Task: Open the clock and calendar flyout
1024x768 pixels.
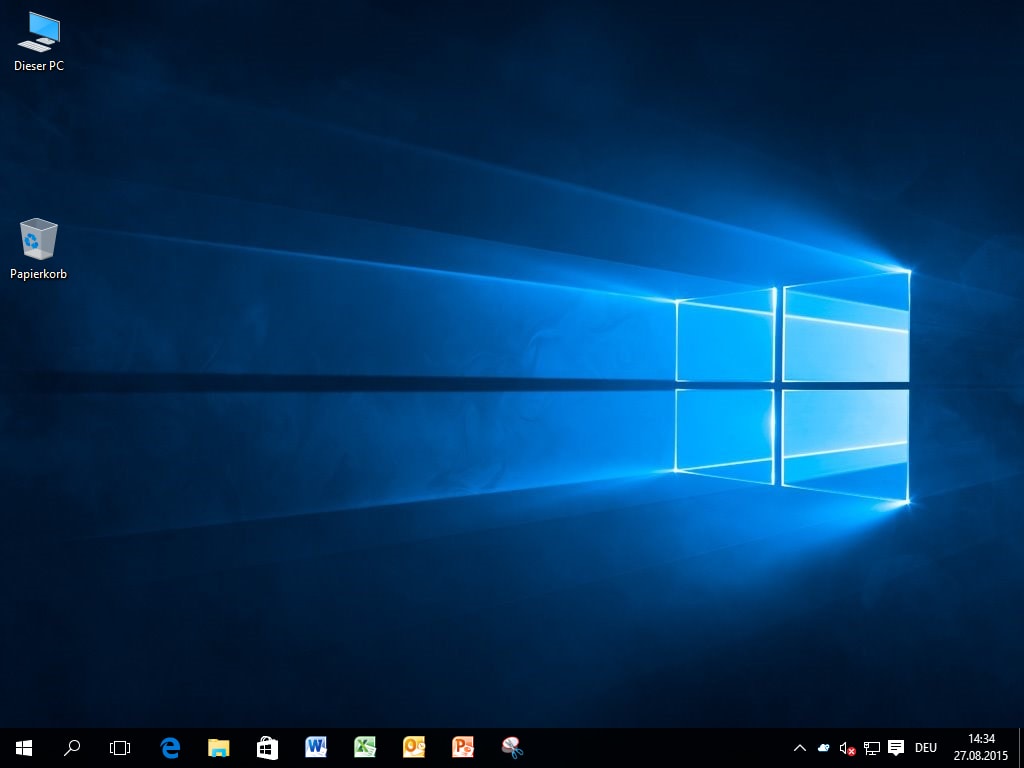Action: [981, 748]
